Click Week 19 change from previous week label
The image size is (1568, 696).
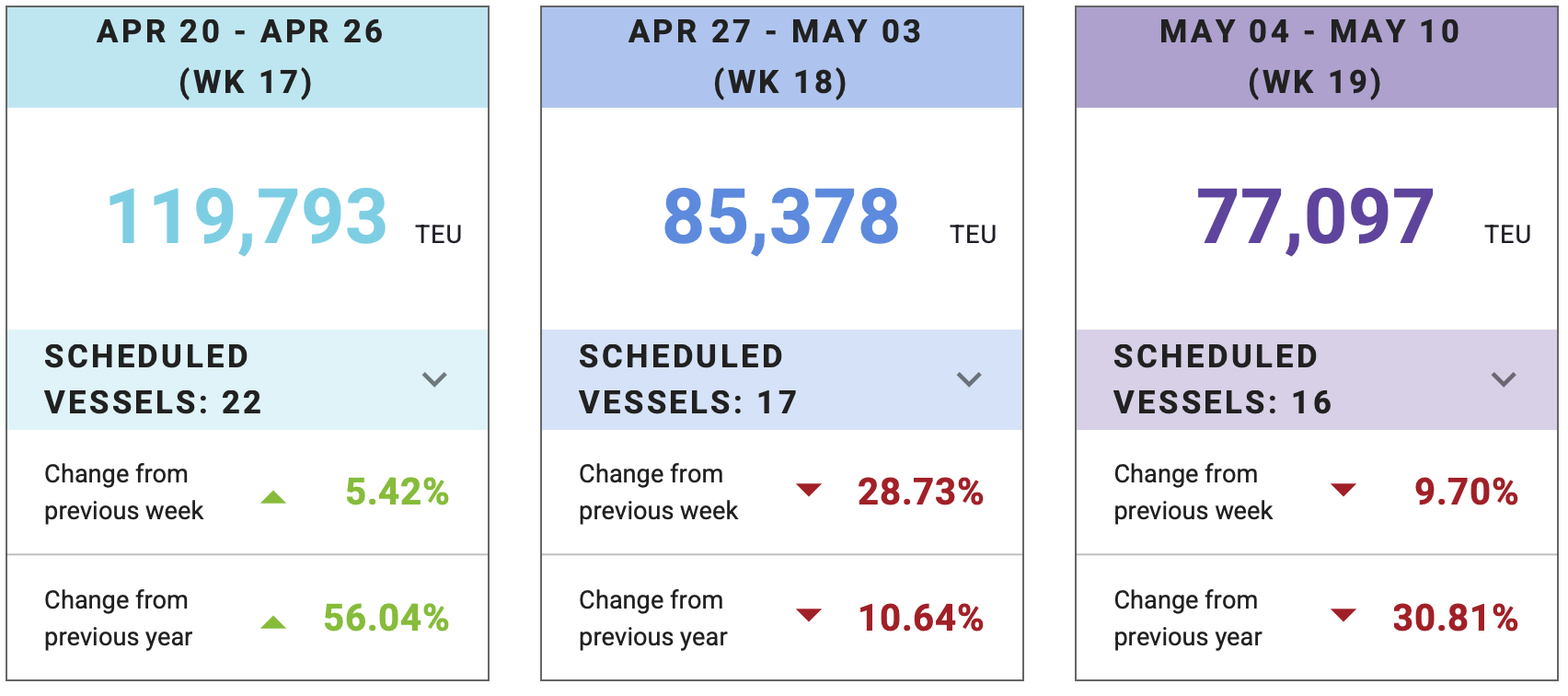(1193, 492)
